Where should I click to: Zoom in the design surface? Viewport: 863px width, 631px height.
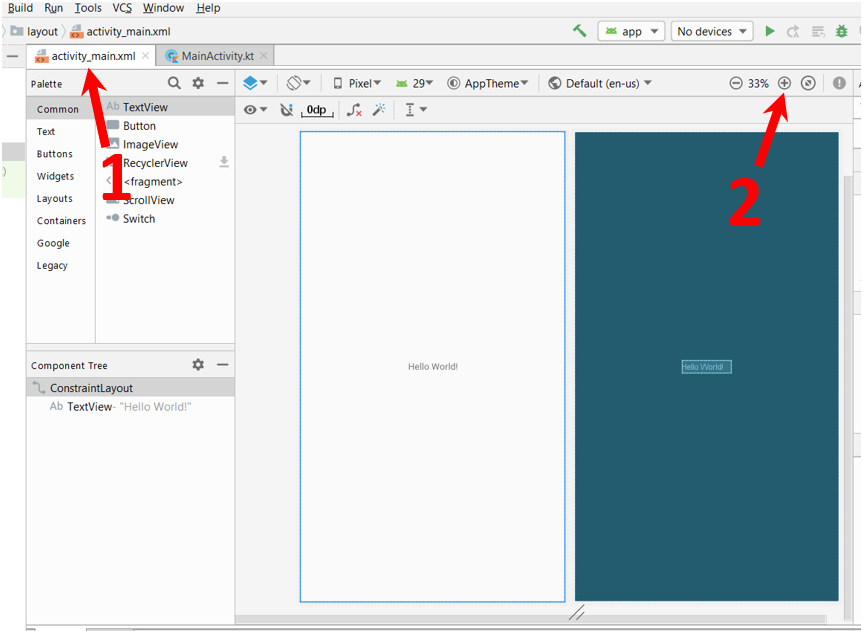tap(784, 83)
